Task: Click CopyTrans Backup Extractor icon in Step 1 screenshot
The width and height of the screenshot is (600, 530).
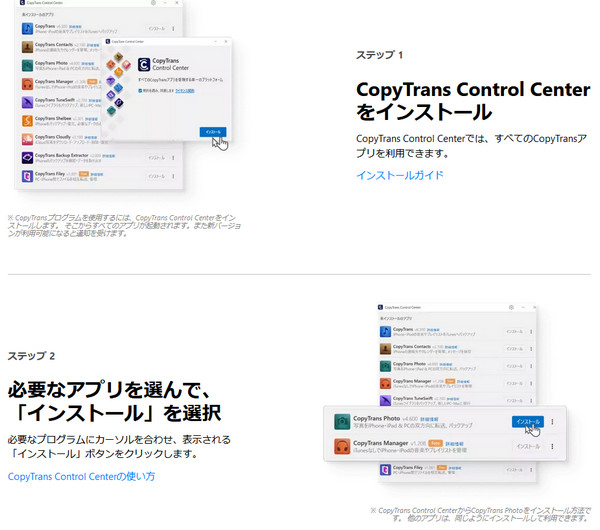Action: (x=27, y=158)
